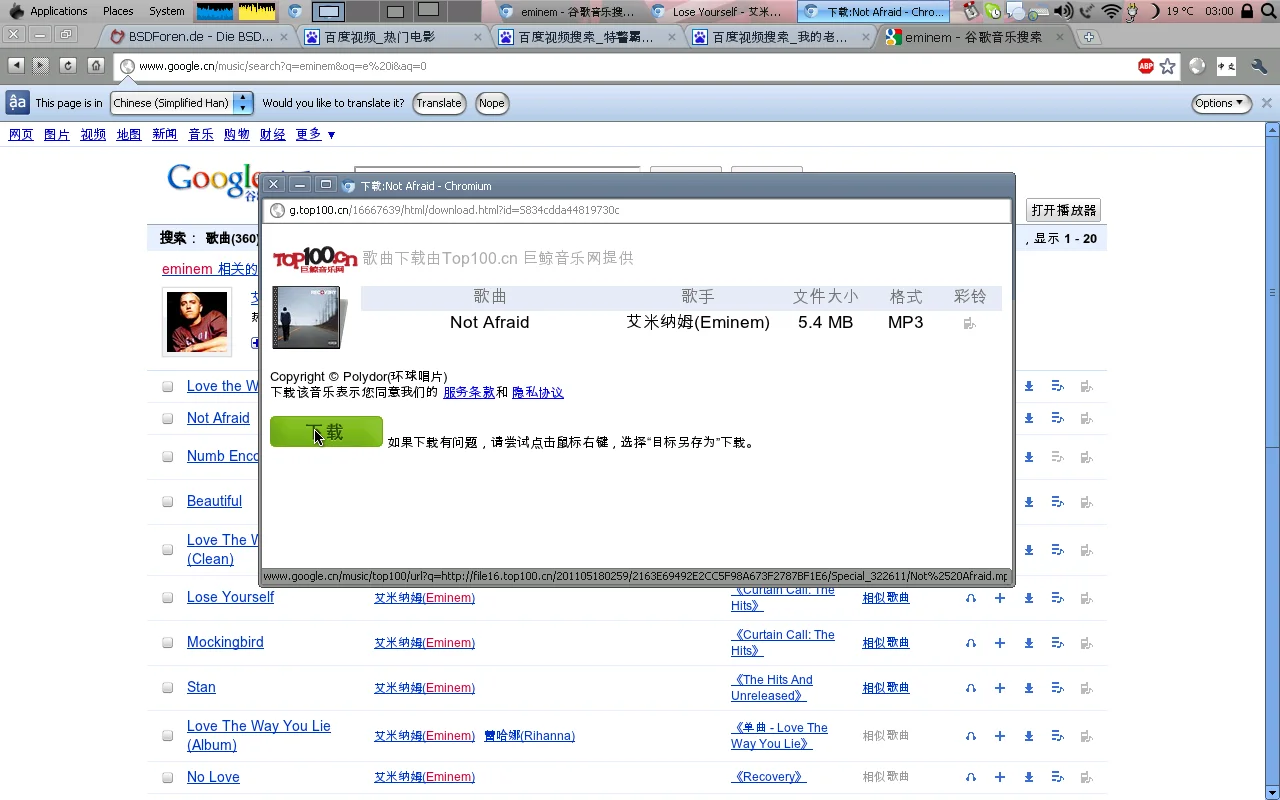Click the 打开播放器 open player button
This screenshot has height=800, width=1280.
pos(1064,210)
